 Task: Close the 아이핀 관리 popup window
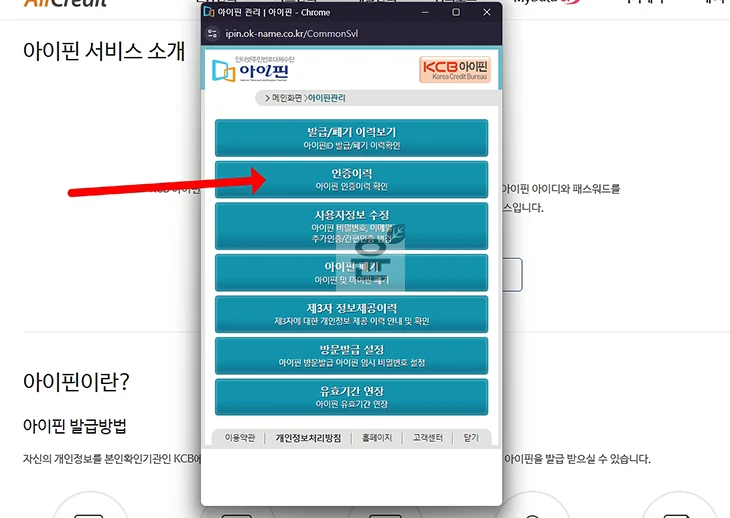coord(487,12)
